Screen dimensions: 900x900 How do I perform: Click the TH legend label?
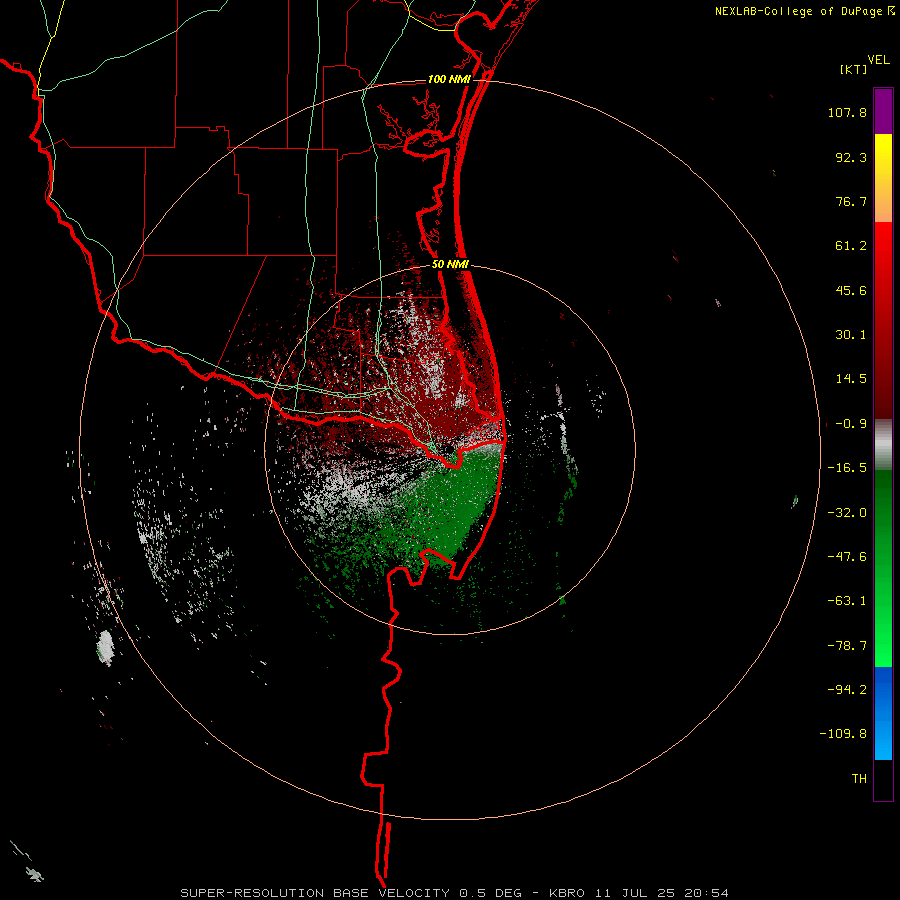[859, 779]
